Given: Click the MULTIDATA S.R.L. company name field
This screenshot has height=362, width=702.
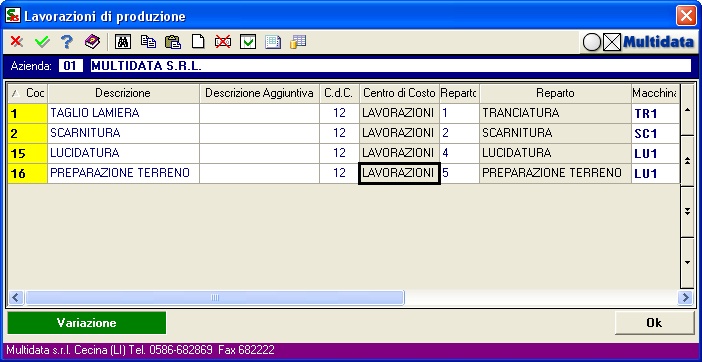Looking at the screenshot, I should pos(391,66).
